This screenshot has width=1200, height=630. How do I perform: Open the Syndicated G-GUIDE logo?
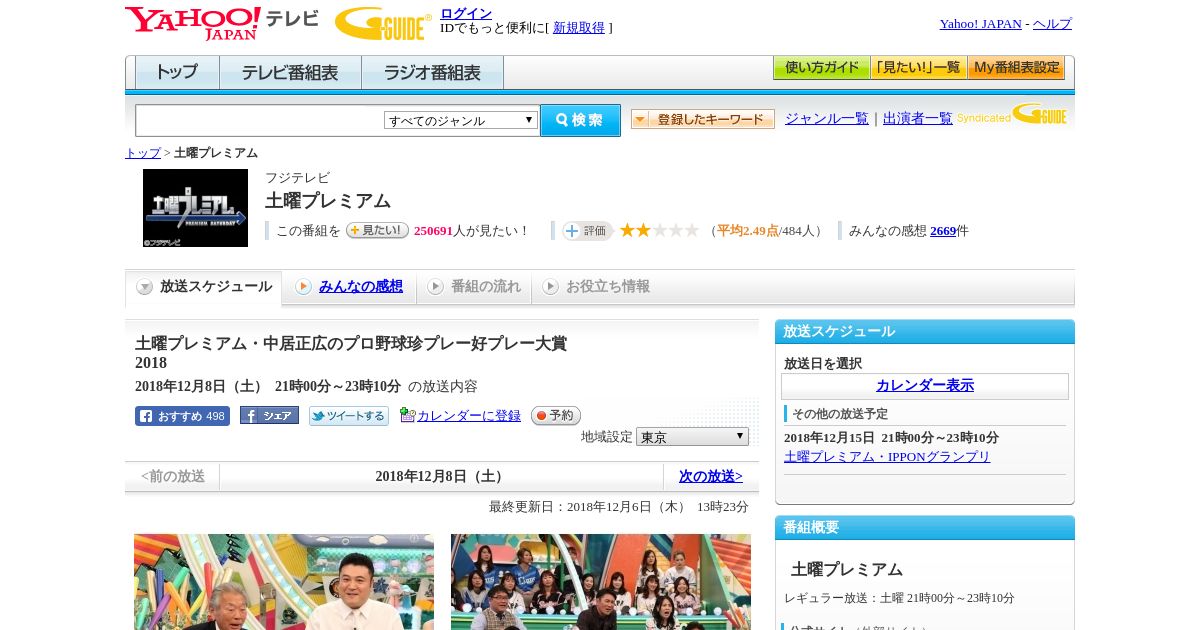pyautogui.click(x=1012, y=115)
